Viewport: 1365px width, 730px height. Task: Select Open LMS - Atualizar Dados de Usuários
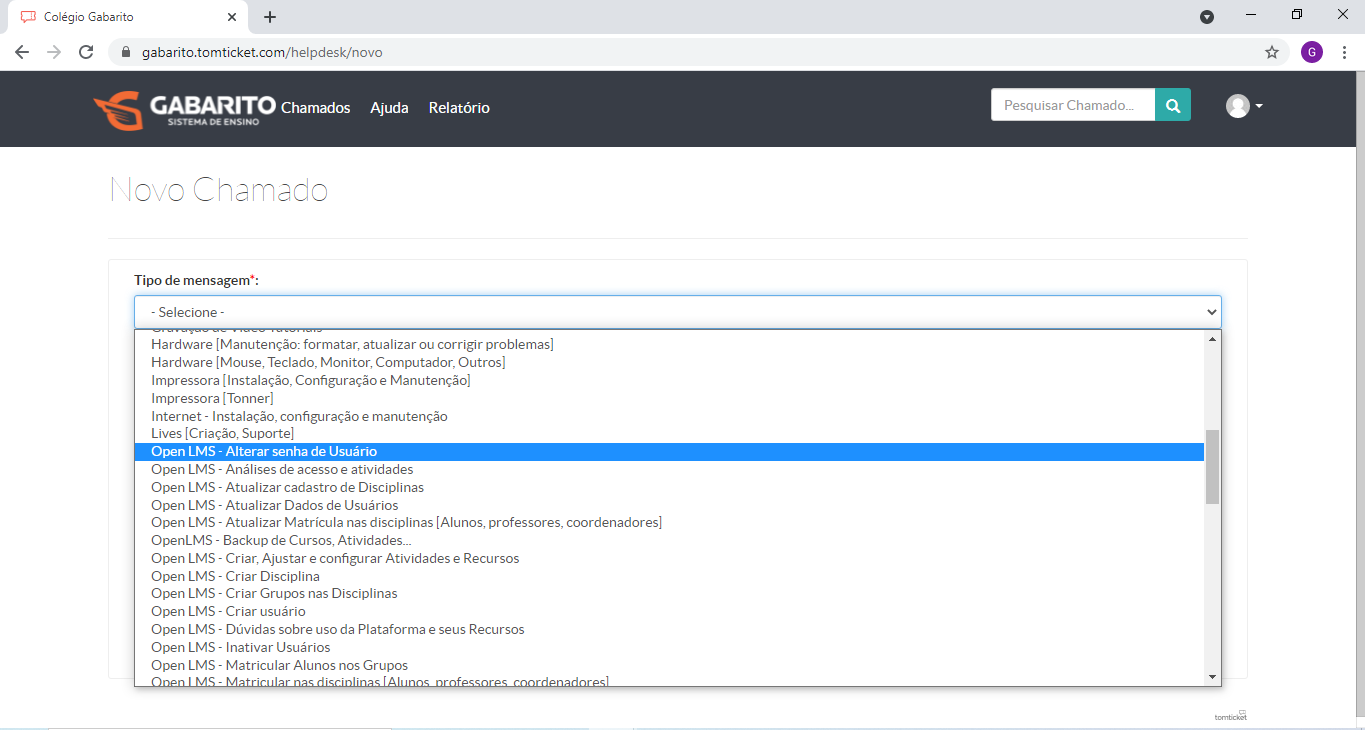tap(669, 506)
